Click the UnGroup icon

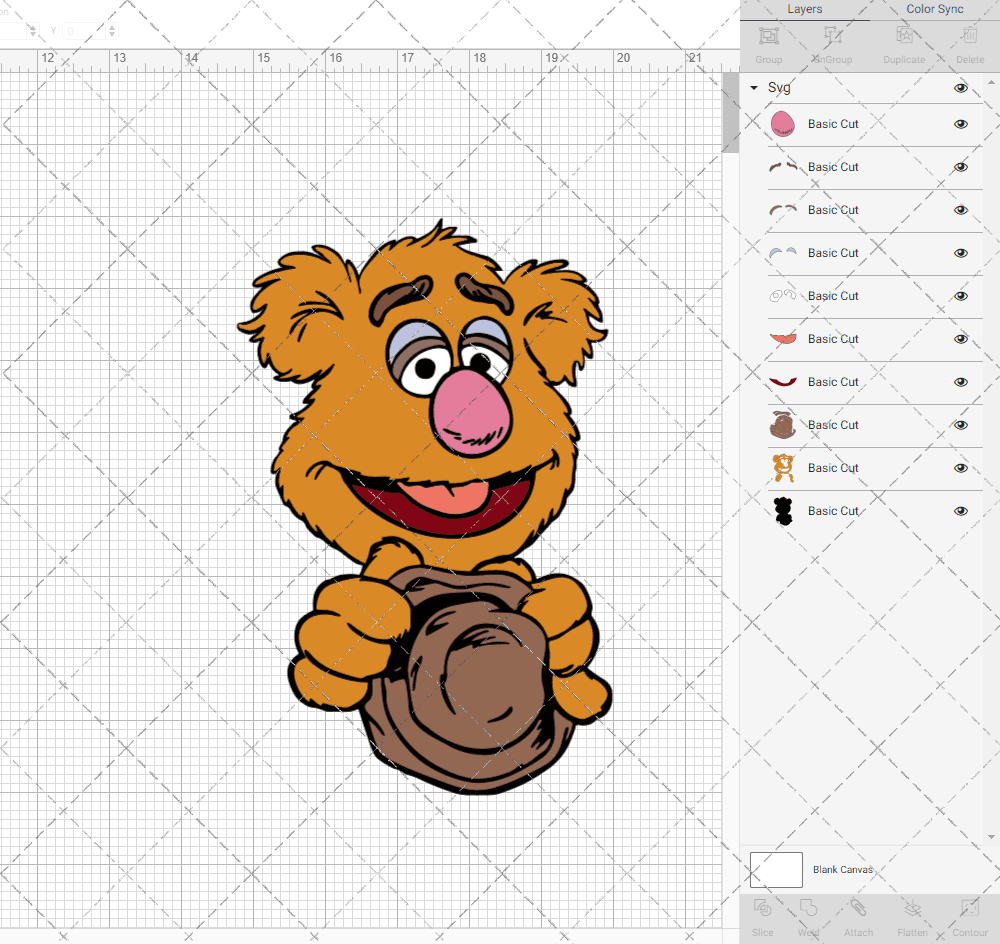(x=832, y=35)
